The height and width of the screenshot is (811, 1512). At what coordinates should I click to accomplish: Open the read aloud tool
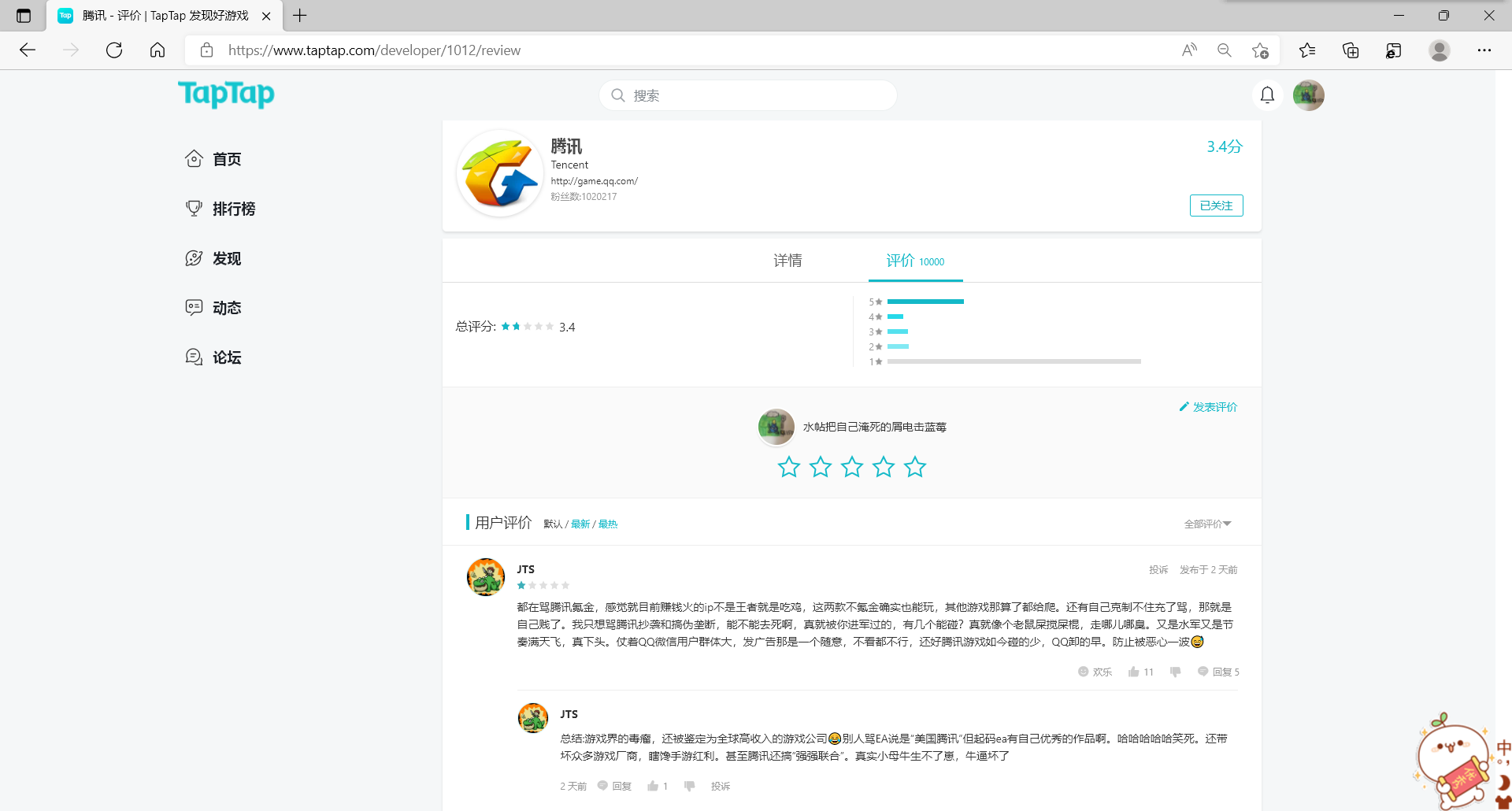1189,50
